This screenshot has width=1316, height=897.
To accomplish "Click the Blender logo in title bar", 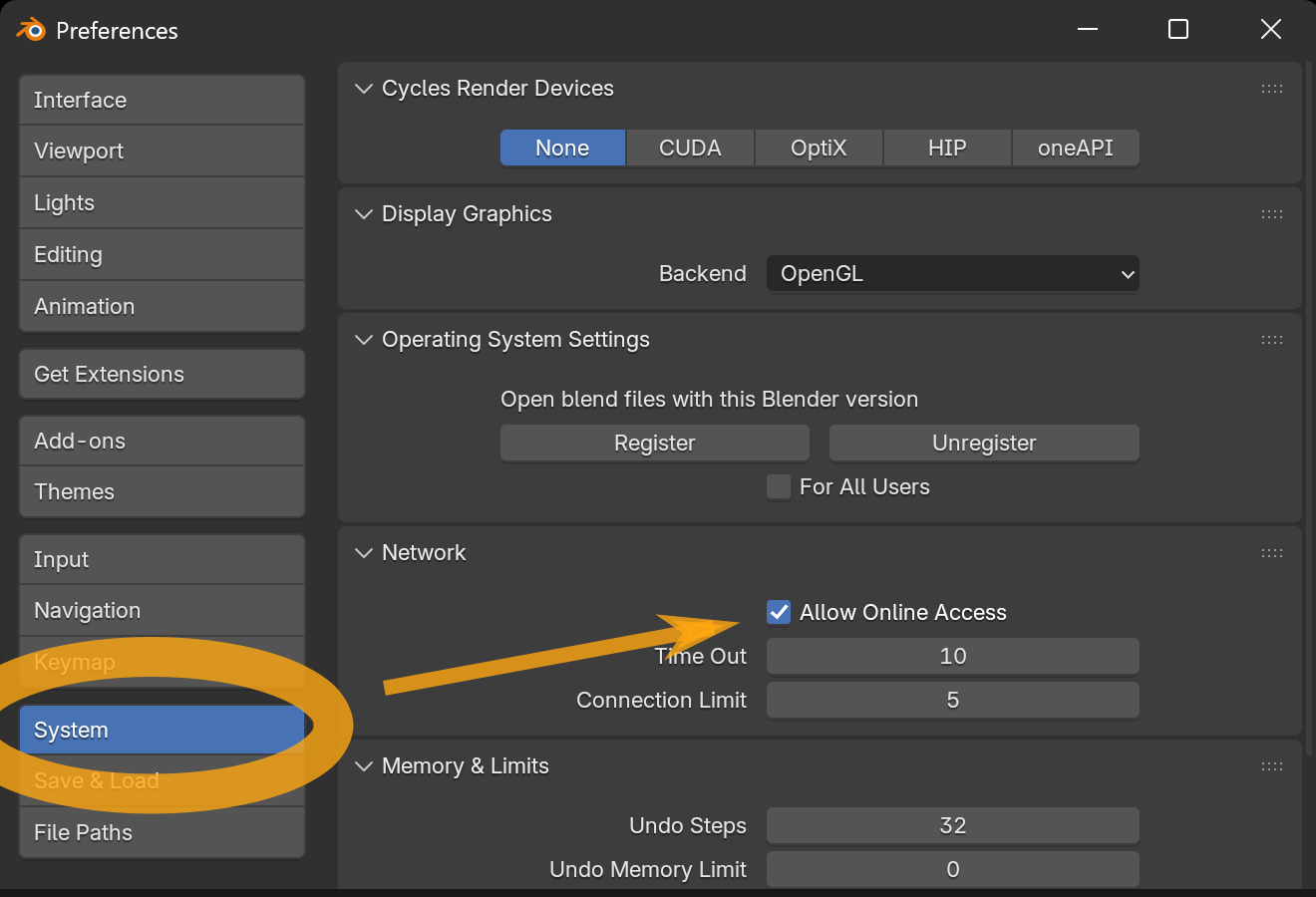I will click(31, 30).
